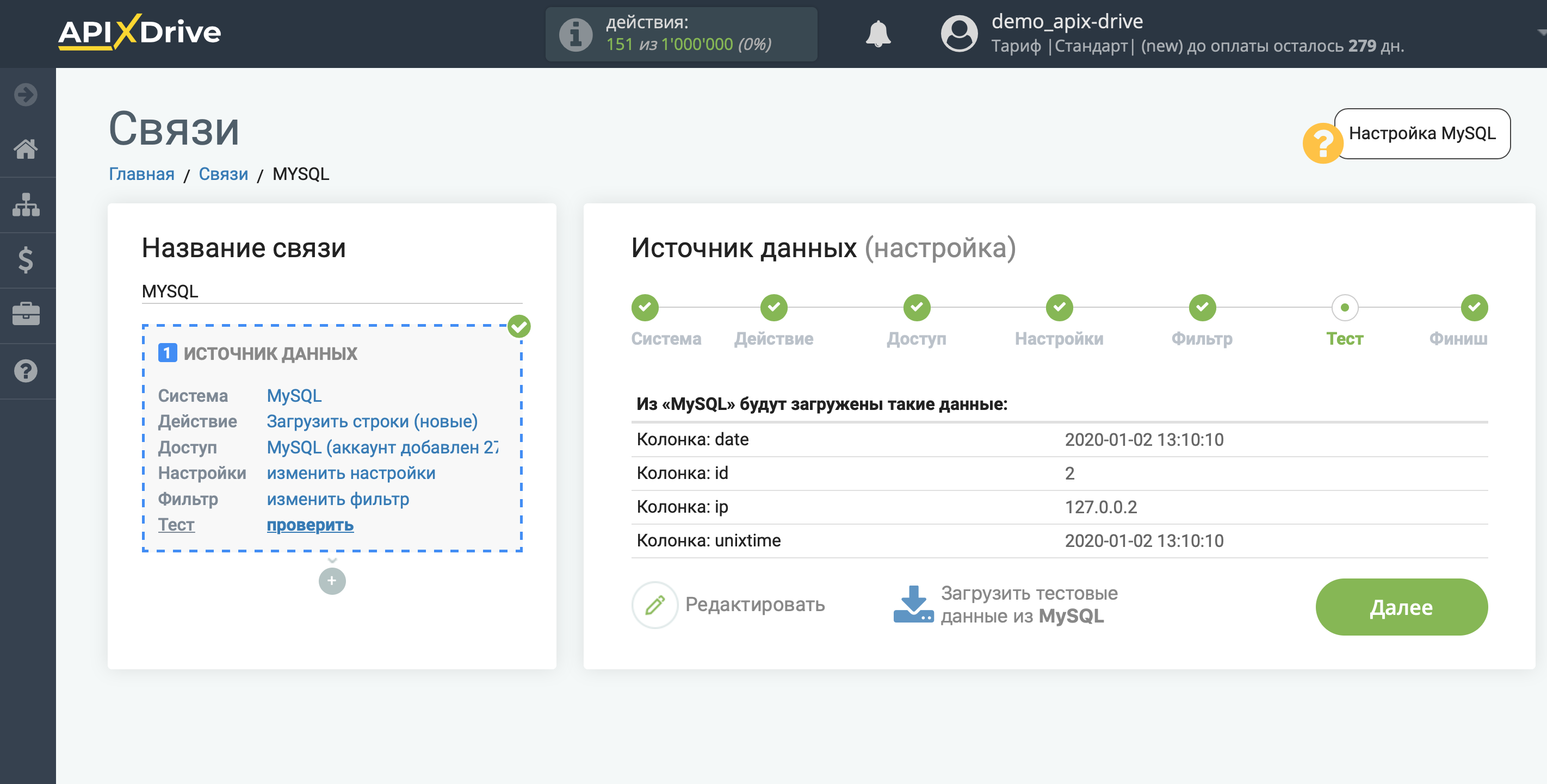Open the info icon next to действия
This screenshot has width=1547, height=784.
(576, 34)
